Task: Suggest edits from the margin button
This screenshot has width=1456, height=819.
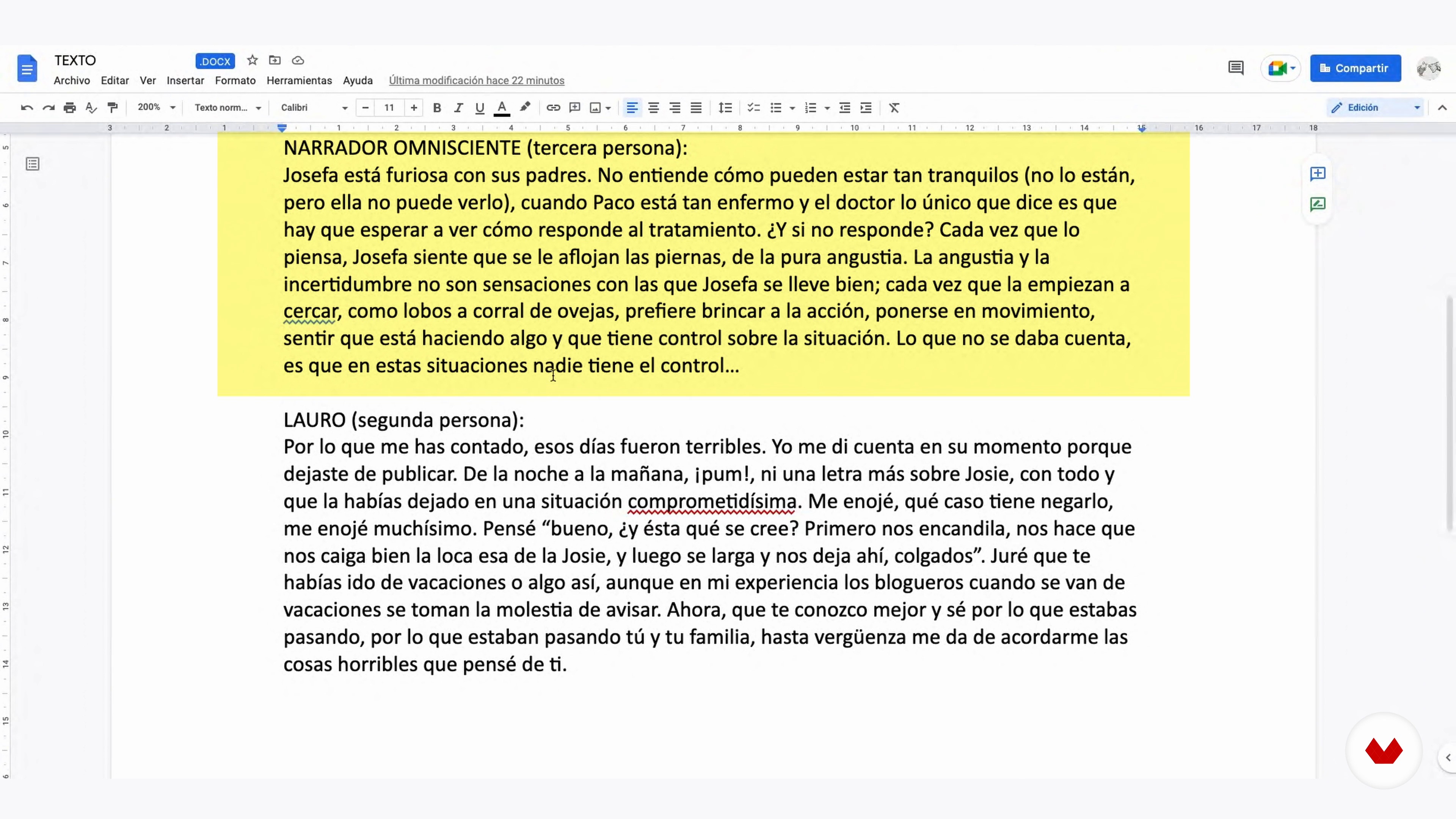Action: tap(1318, 204)
